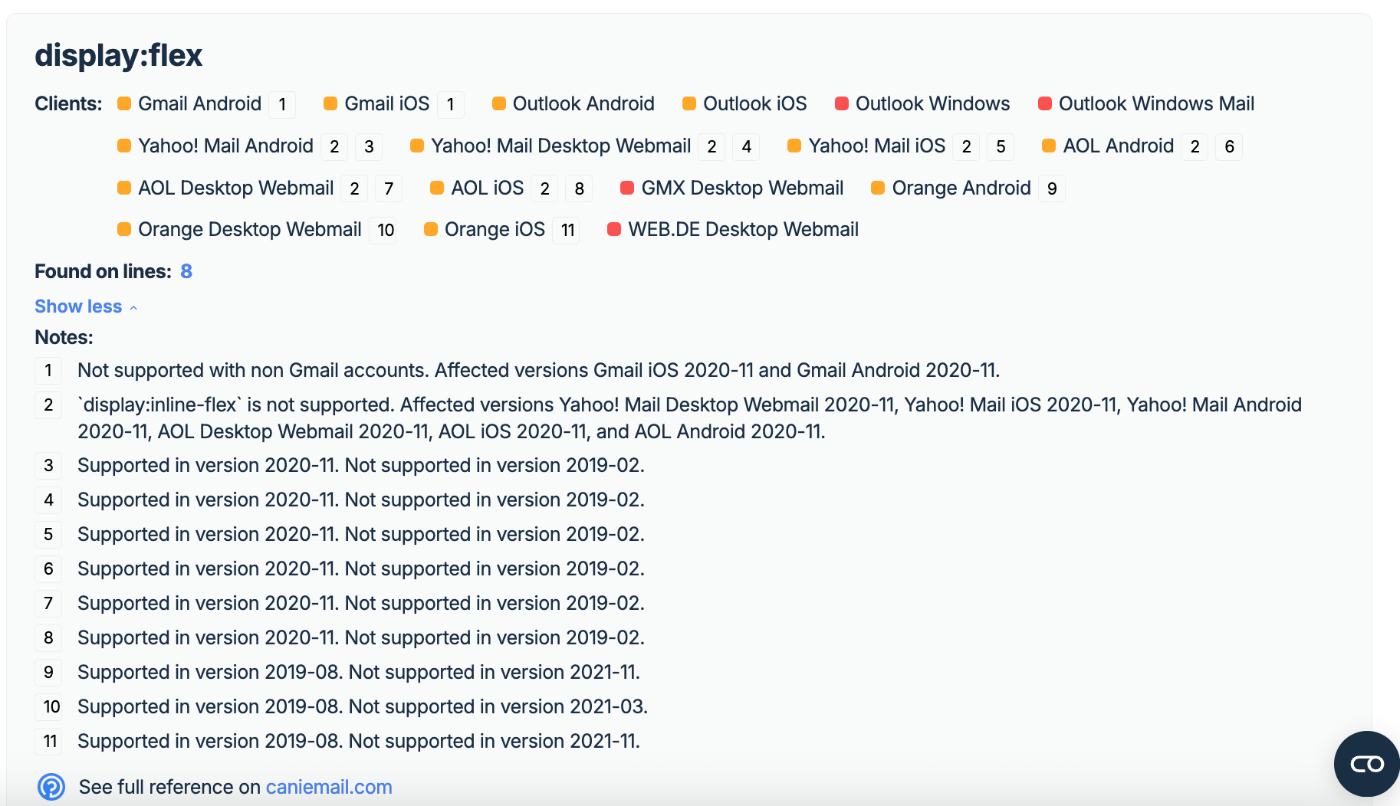Image resolution: width=1400 pixels, height=806 pixels.
Task: Click note badge 9 beside Orange Android
Action: point(1051,189)
